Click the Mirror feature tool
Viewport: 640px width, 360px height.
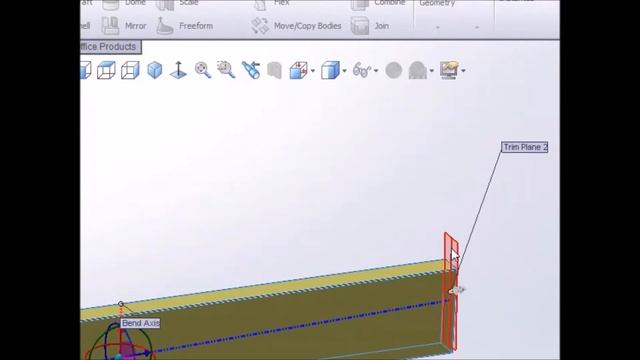tap(124, 26)
